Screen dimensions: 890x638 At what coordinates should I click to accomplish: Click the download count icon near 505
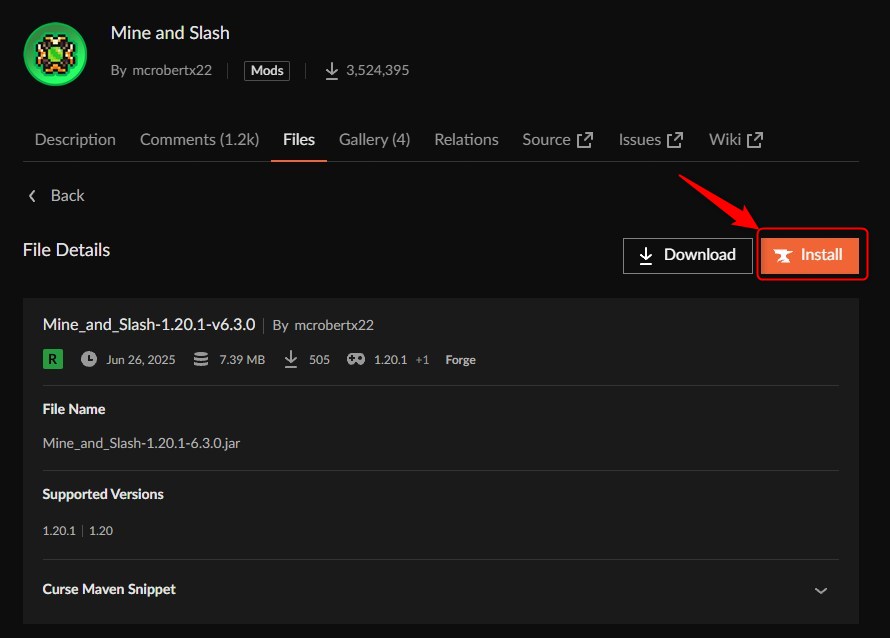click(x=291, y=359)
